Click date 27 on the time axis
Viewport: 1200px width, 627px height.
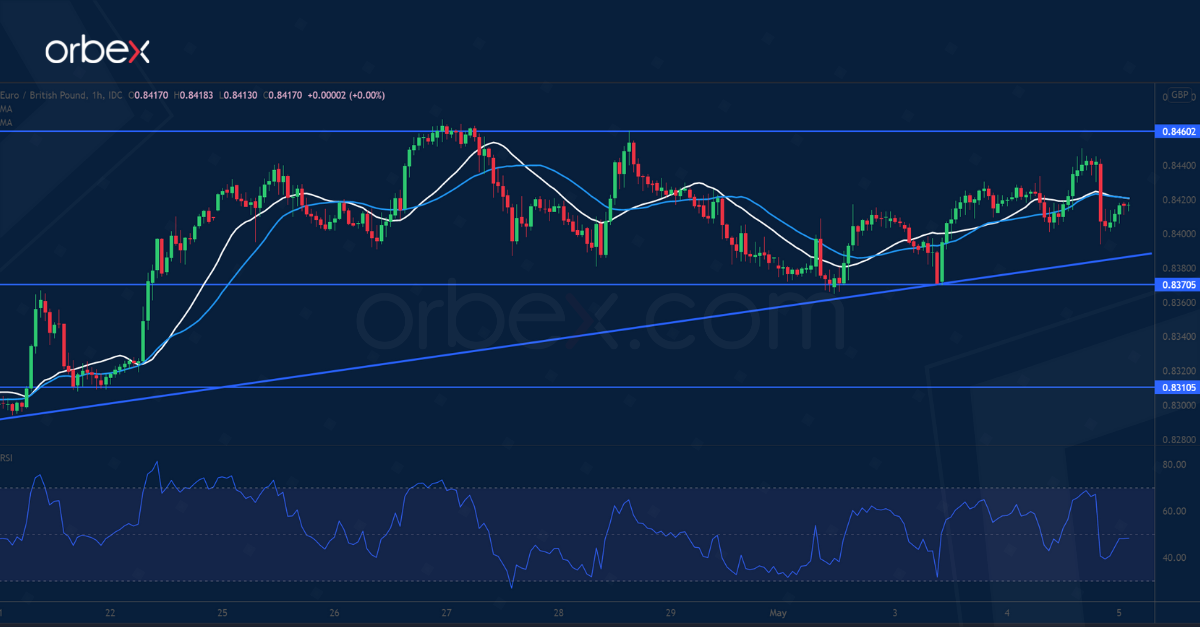(446, 611)
